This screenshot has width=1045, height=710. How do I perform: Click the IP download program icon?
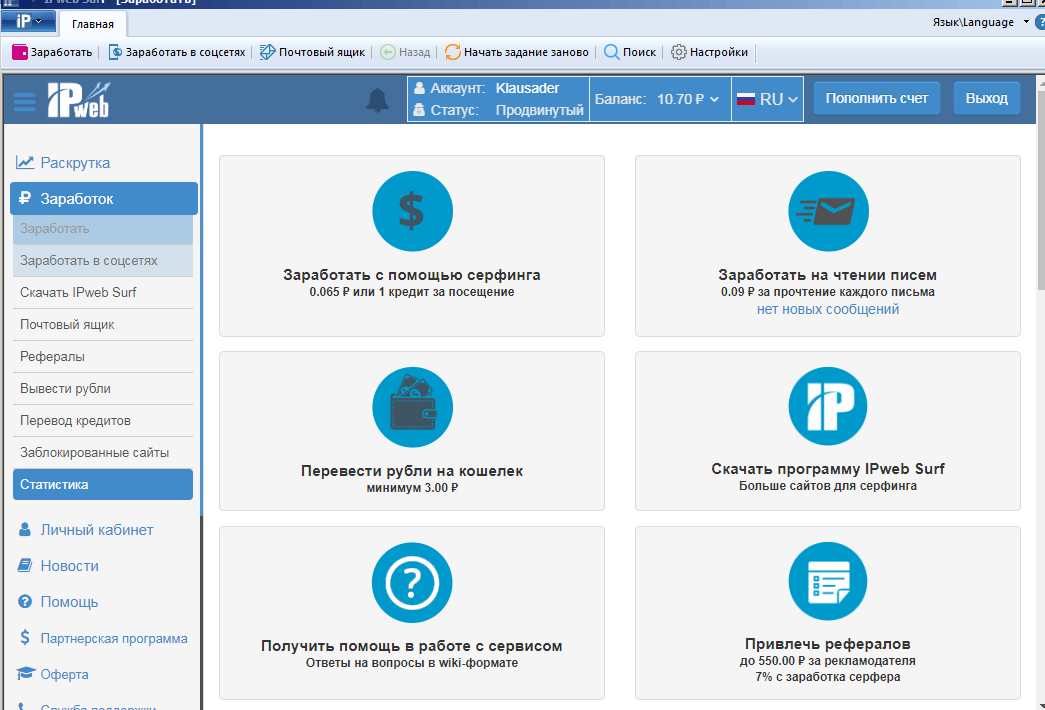point(828,406)
